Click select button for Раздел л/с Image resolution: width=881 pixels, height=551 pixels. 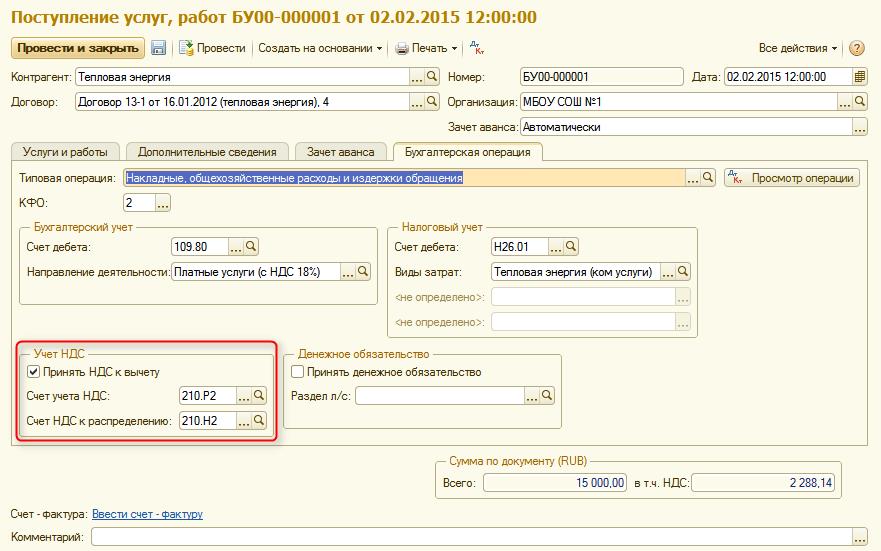click(532, 395)
